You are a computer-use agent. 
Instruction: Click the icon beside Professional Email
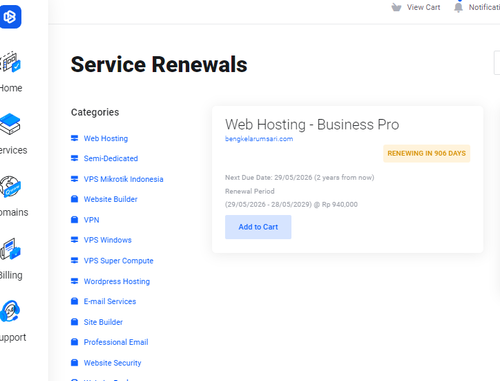coord(74,342)
